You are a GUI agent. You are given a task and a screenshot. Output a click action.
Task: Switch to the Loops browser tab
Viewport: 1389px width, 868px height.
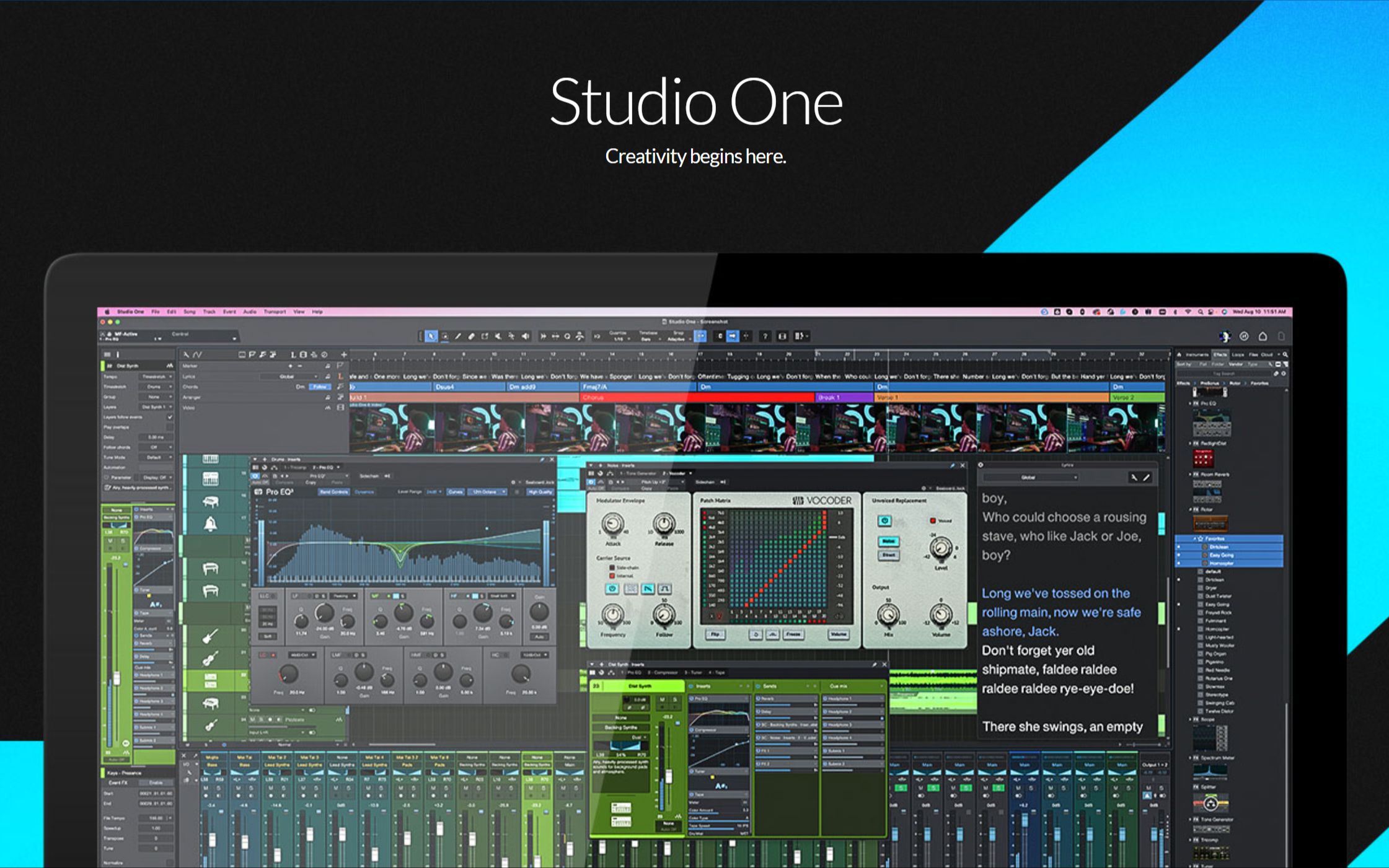[x=1238, y=355]
